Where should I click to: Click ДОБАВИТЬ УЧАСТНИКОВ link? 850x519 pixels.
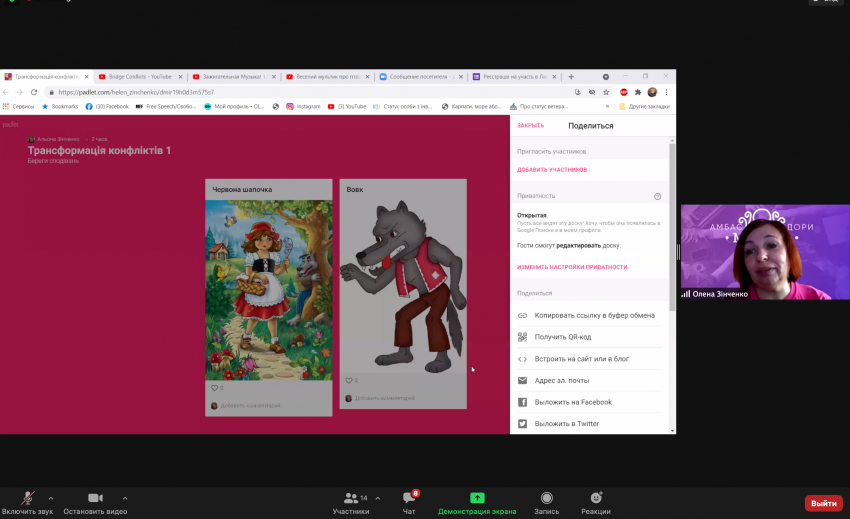(x=552, y=170)
